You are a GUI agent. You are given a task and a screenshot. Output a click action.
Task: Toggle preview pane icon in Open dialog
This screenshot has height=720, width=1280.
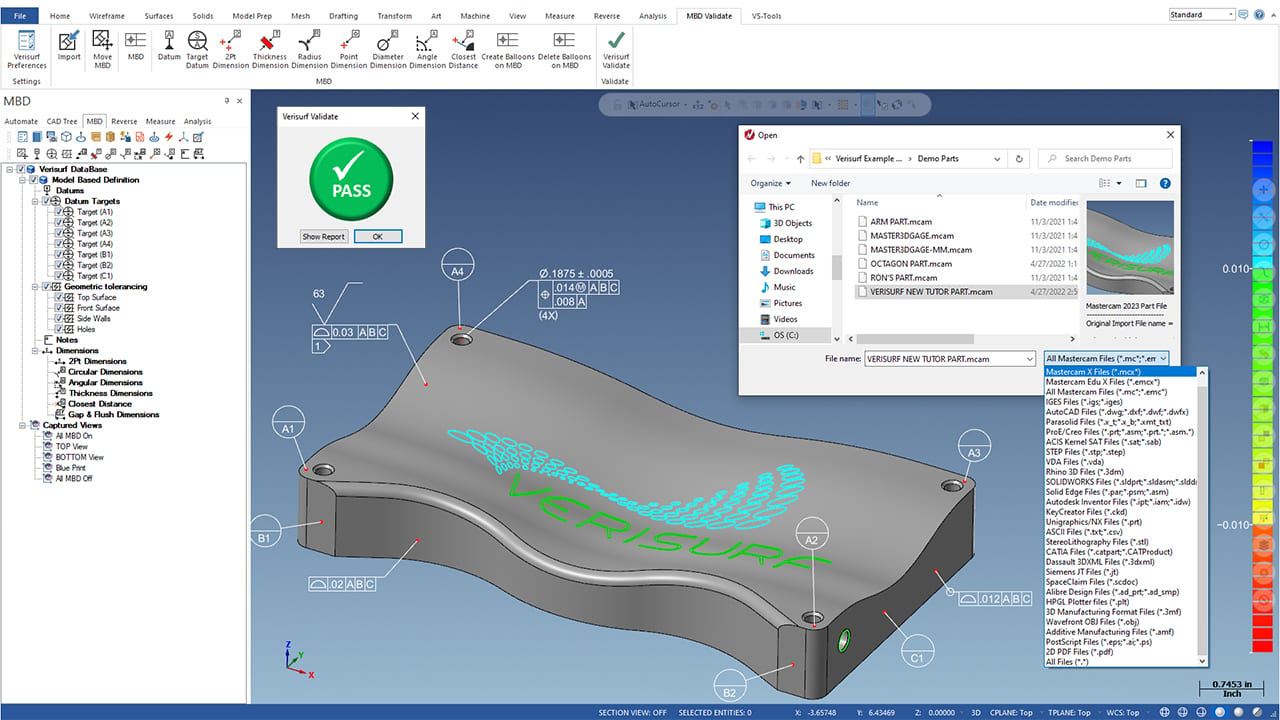[x=1140, y=183]
